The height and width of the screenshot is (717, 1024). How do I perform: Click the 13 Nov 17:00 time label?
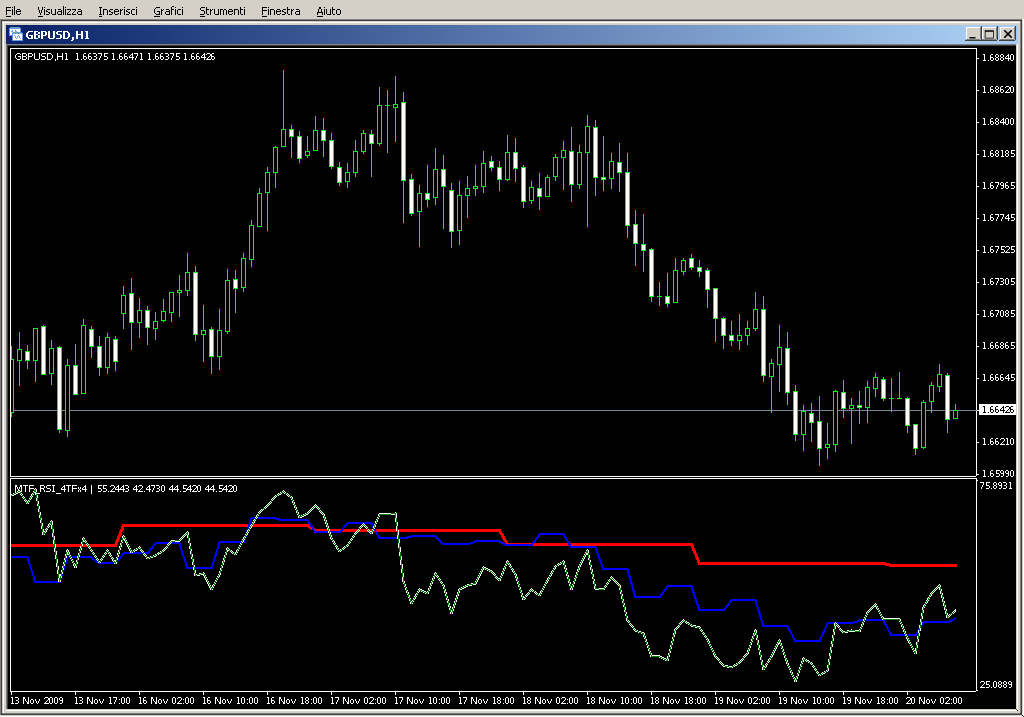(x=102, y=701)
